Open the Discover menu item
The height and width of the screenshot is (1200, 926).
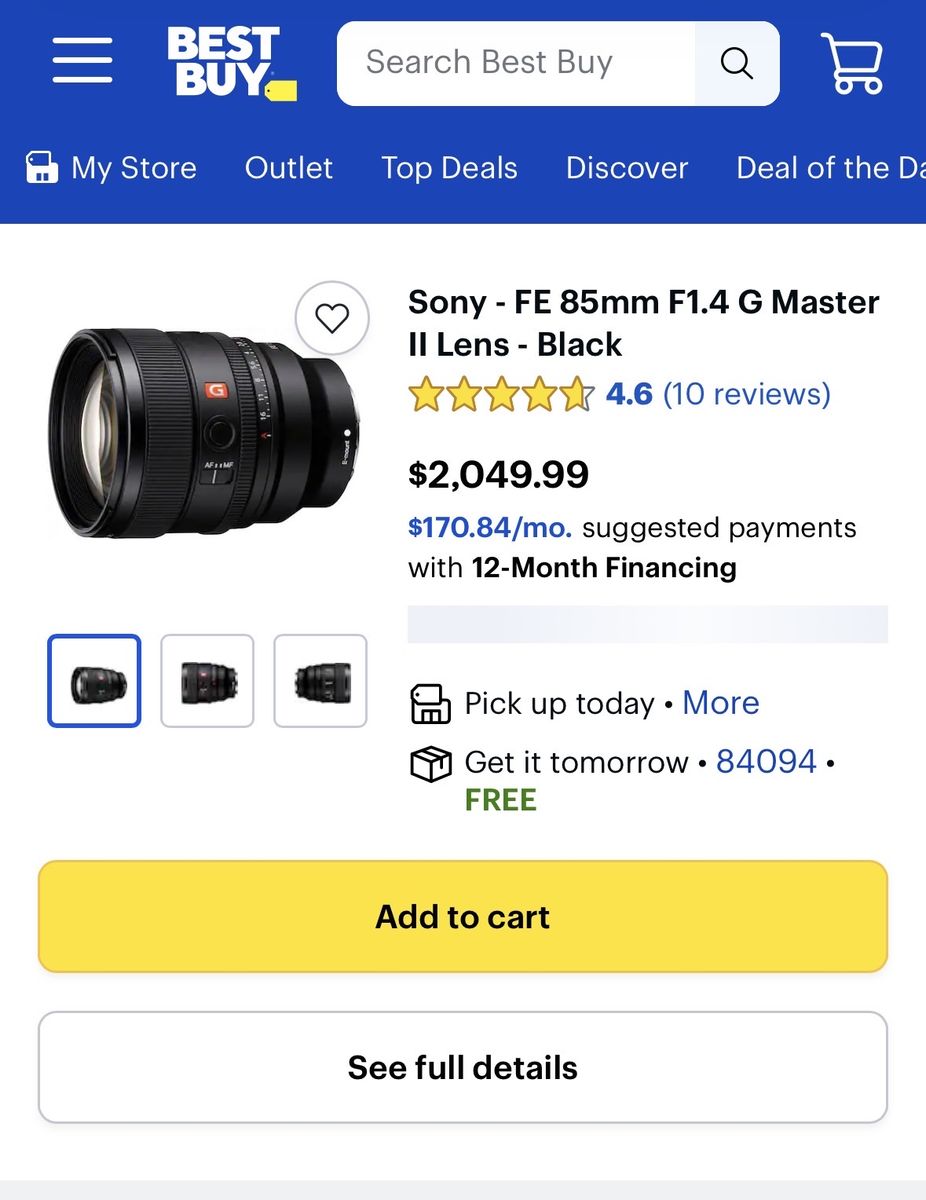coord(627,168)
